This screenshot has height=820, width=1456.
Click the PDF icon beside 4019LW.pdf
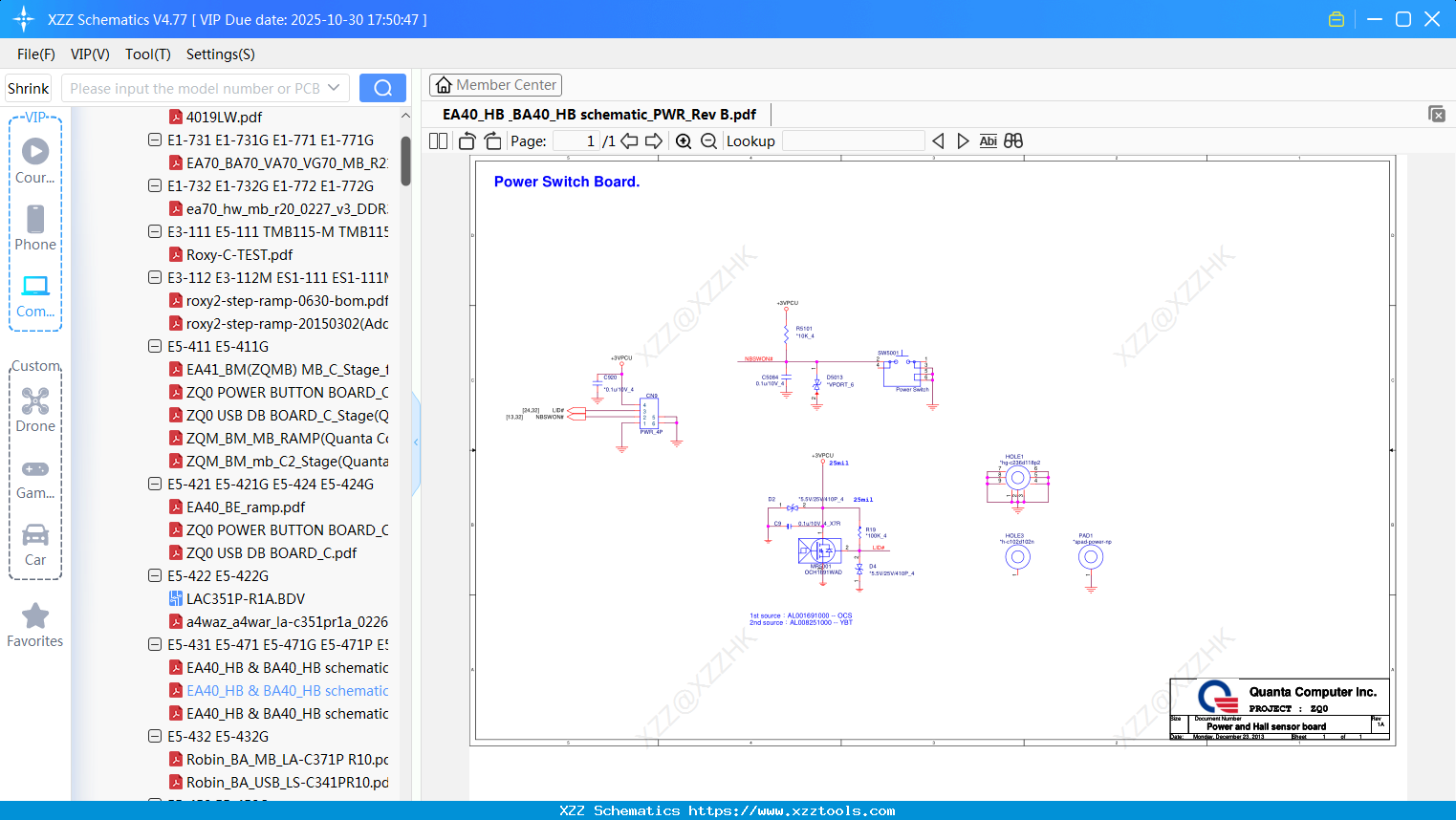pos(176,117)
